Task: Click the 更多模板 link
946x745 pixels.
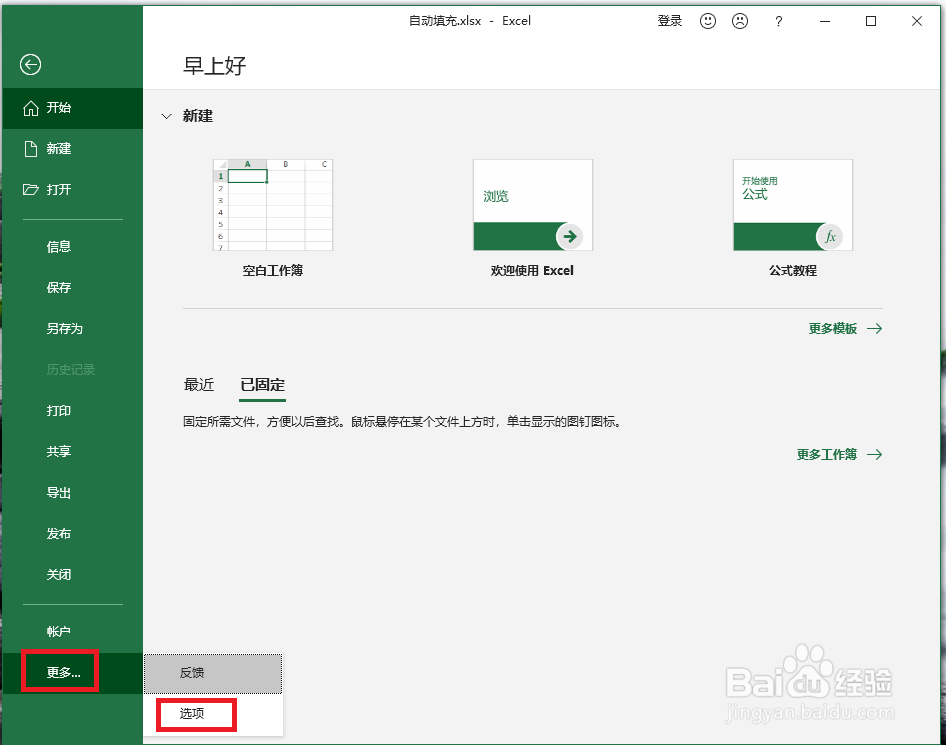Action: click(x=845, y=329)
